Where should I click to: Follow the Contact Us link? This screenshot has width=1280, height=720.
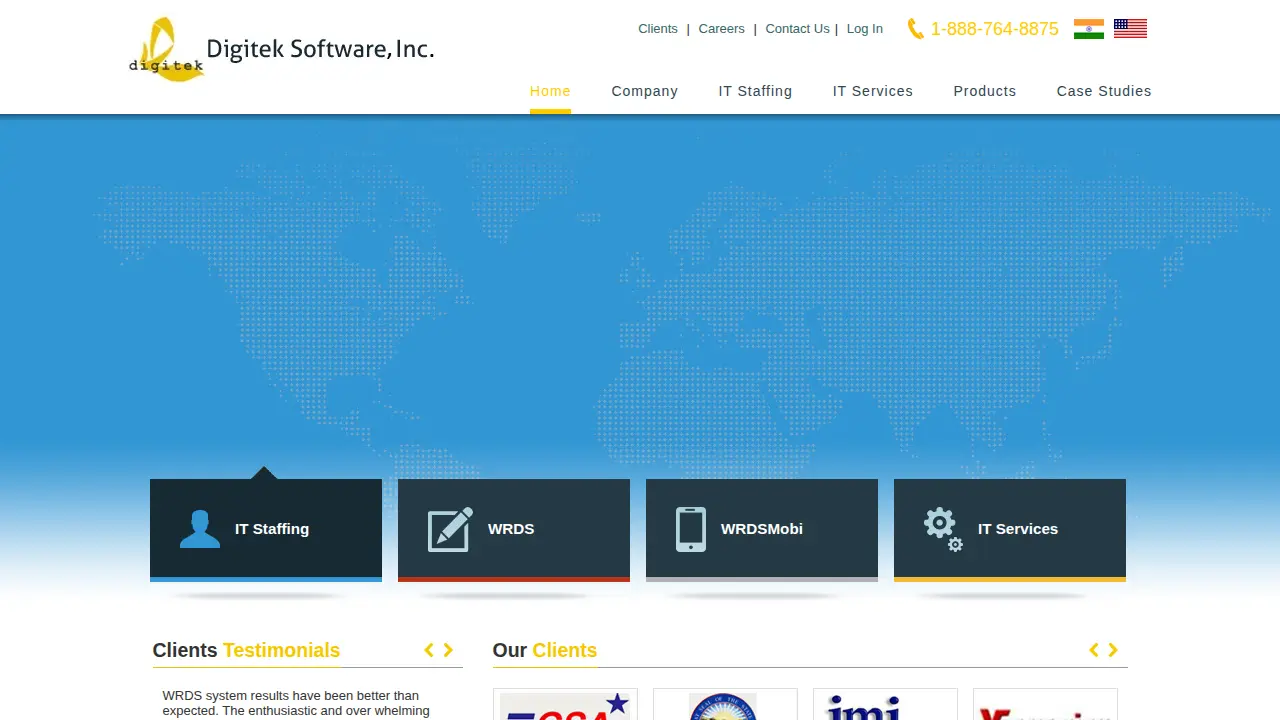point(797,29)
